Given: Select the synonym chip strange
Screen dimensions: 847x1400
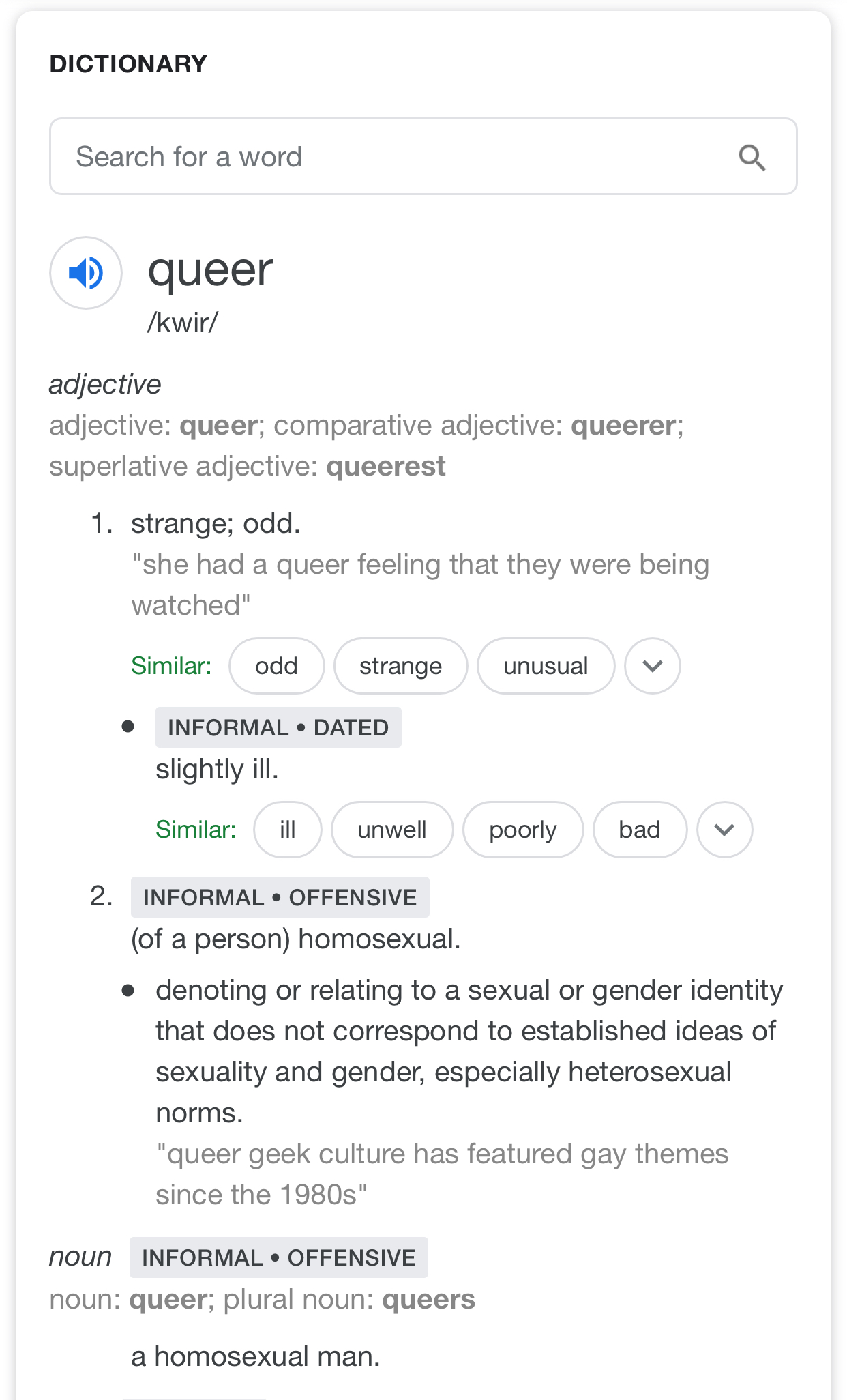Looking at the screenshot, I should pyautogui.click(x=400, y=666).
